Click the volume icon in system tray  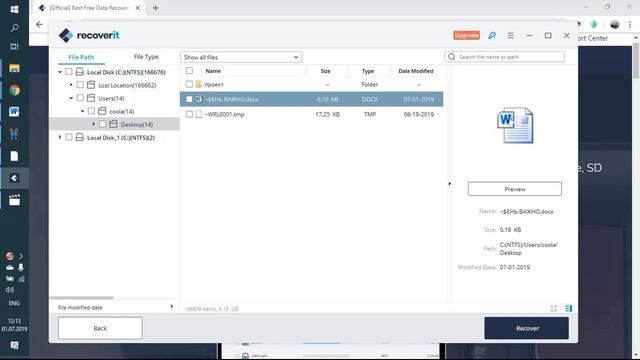tap(10, 290)
